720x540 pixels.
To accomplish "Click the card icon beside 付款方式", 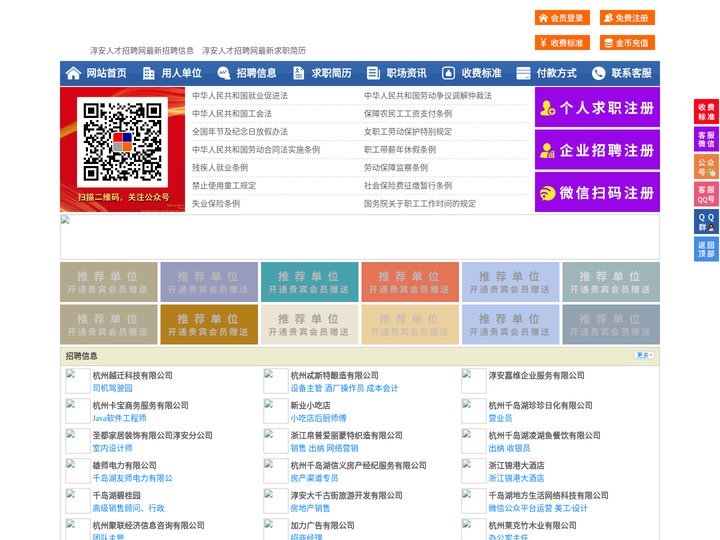I will [x=523, y=73].
